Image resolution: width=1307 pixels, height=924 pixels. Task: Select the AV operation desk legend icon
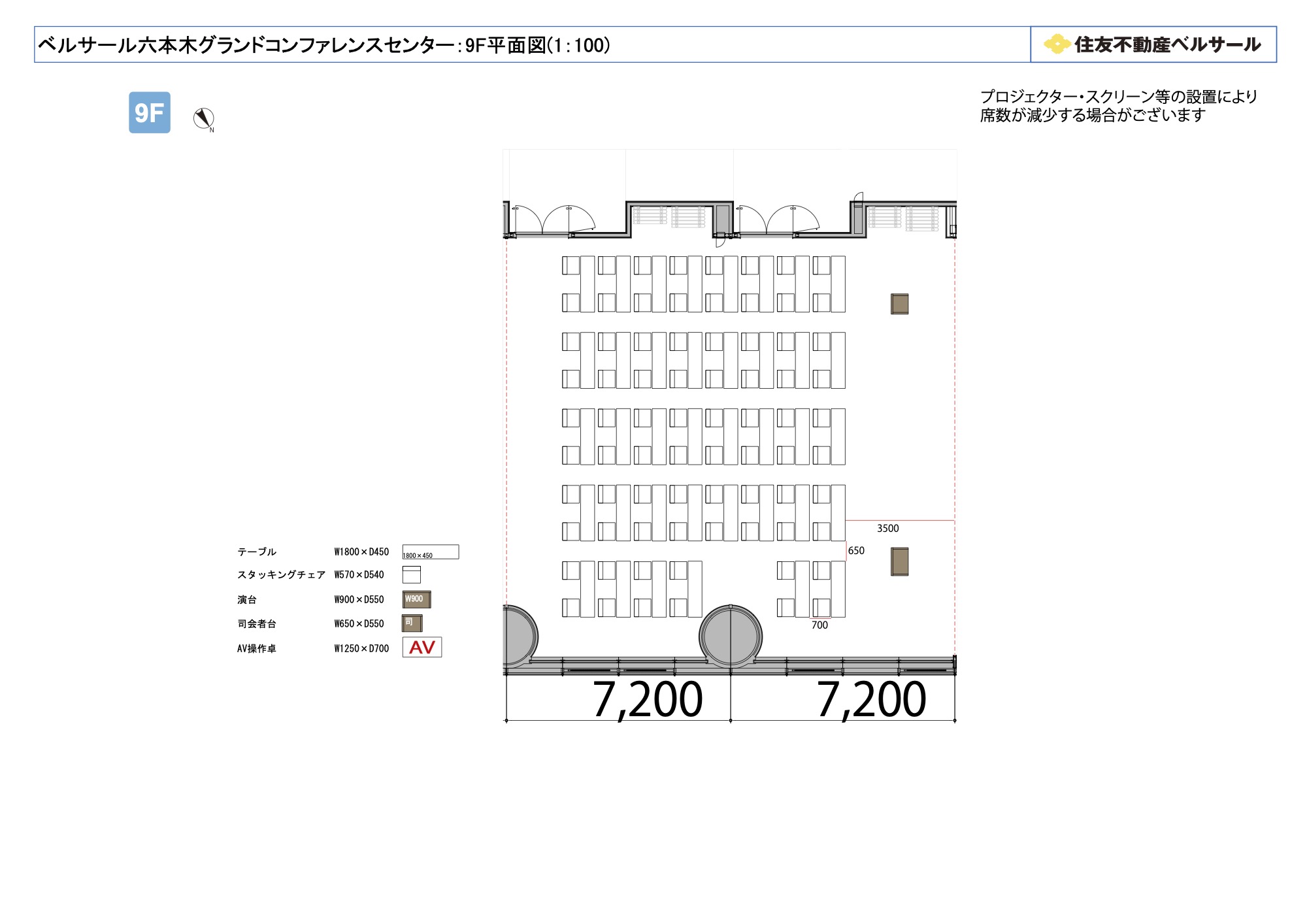(x=422, y=647)
